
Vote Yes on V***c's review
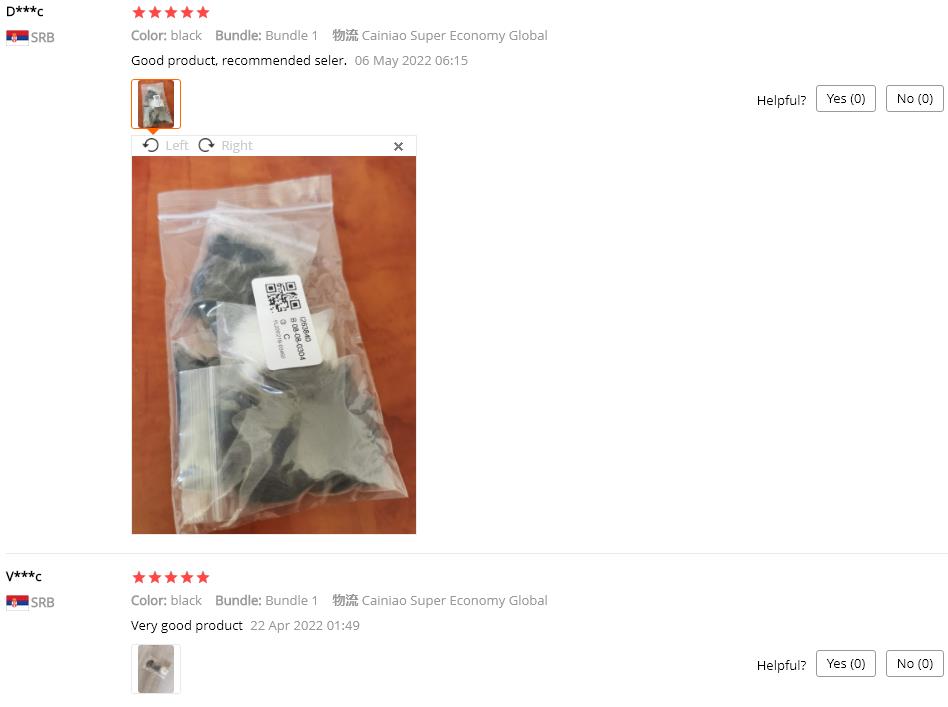846,663
